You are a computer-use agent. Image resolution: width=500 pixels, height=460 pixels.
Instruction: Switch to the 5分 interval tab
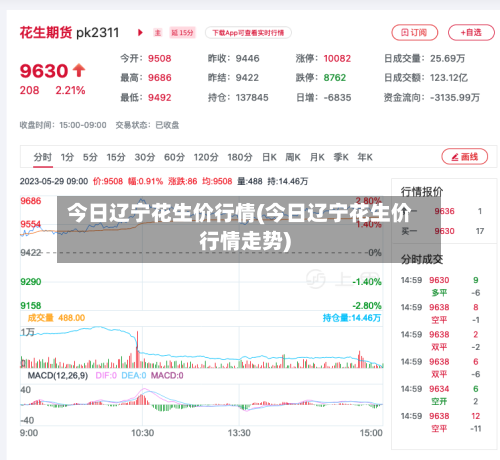(90, 157)
